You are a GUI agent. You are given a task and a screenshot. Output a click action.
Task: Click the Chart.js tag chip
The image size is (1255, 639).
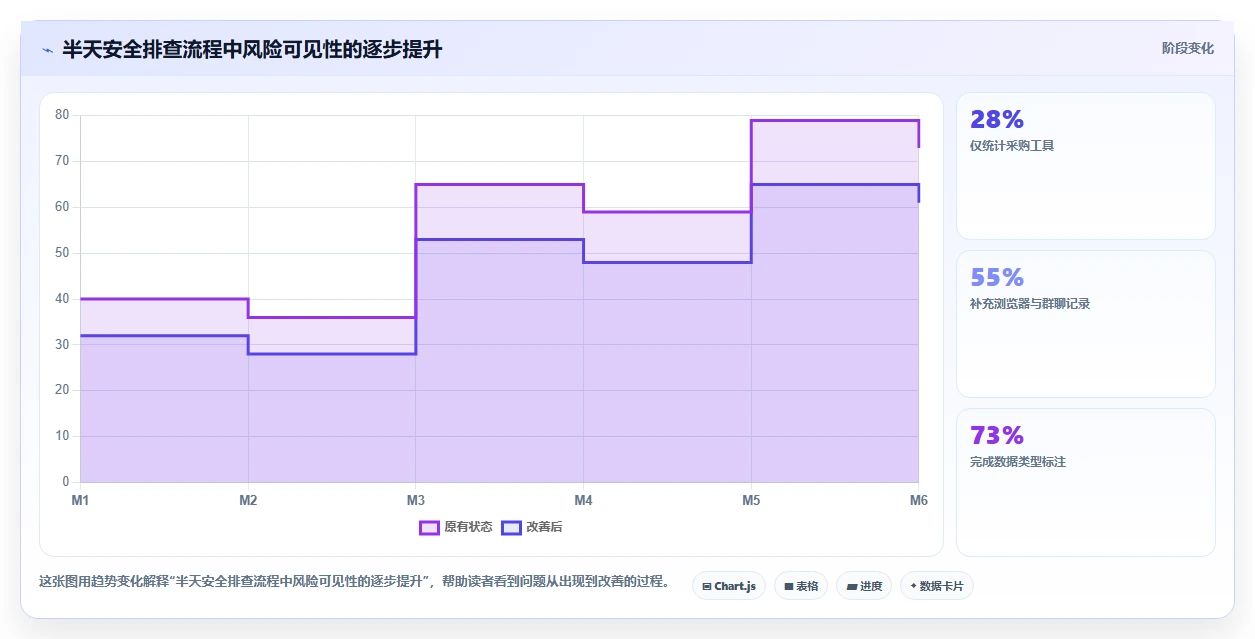pos(729,586)
